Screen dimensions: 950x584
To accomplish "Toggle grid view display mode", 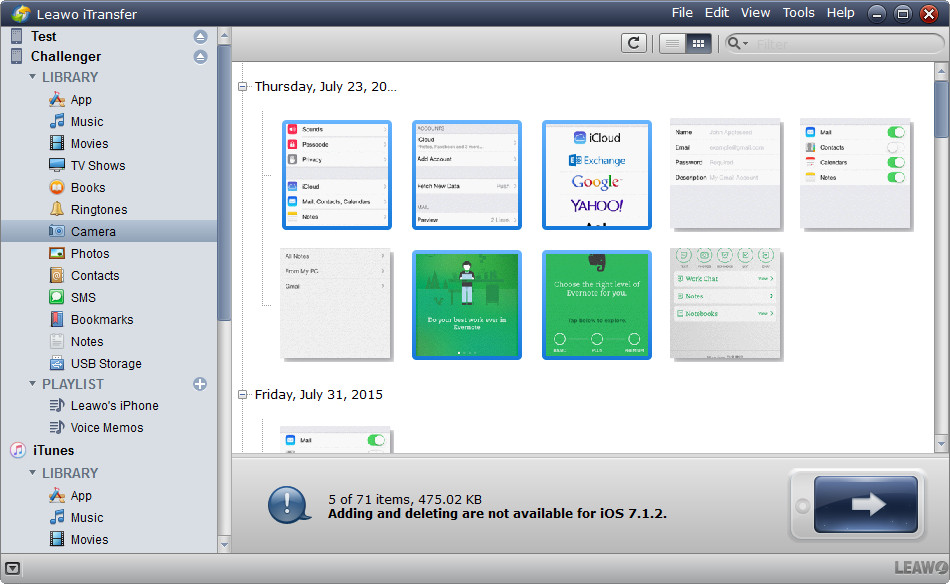I will [697, 43].
